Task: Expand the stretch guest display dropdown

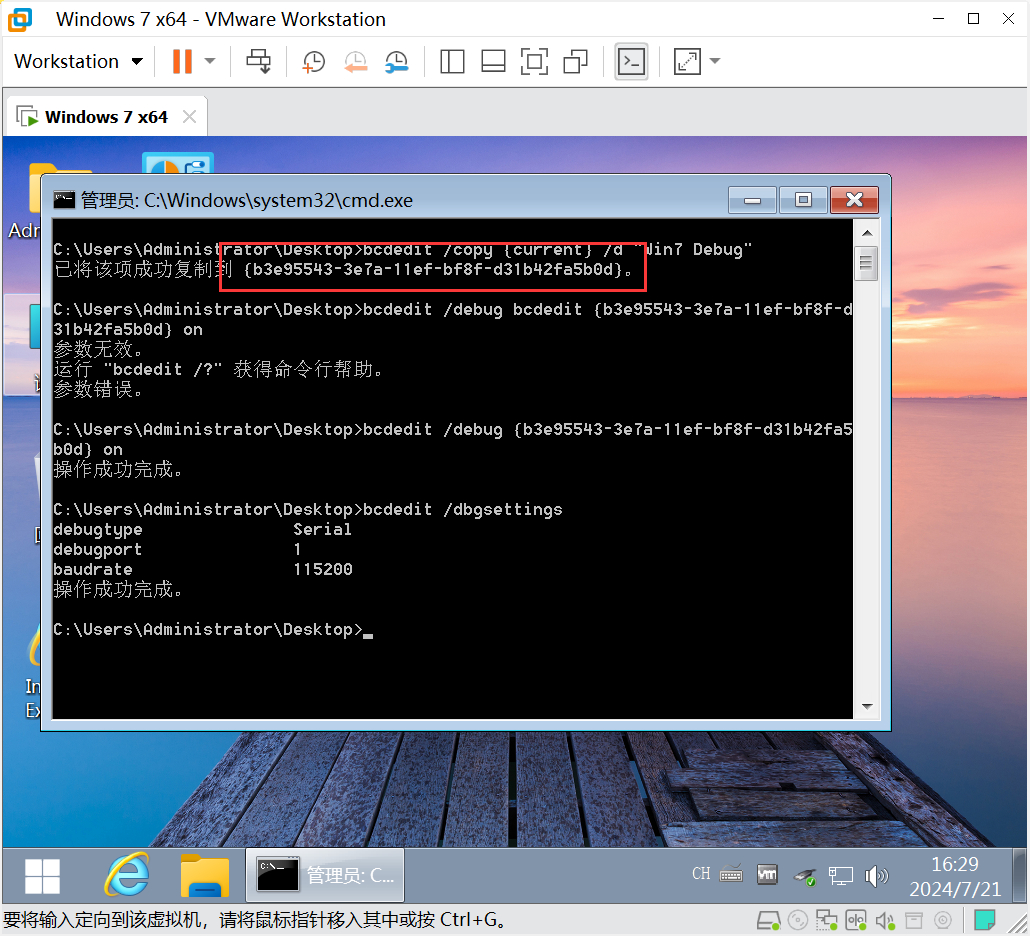Action: [x=715, y=61]
